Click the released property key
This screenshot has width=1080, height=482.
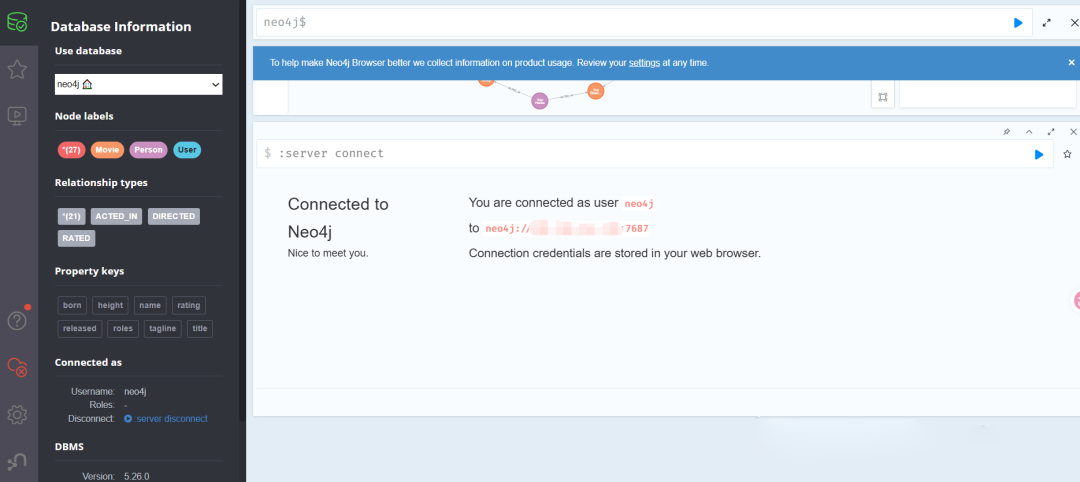[x=80, y=328]
